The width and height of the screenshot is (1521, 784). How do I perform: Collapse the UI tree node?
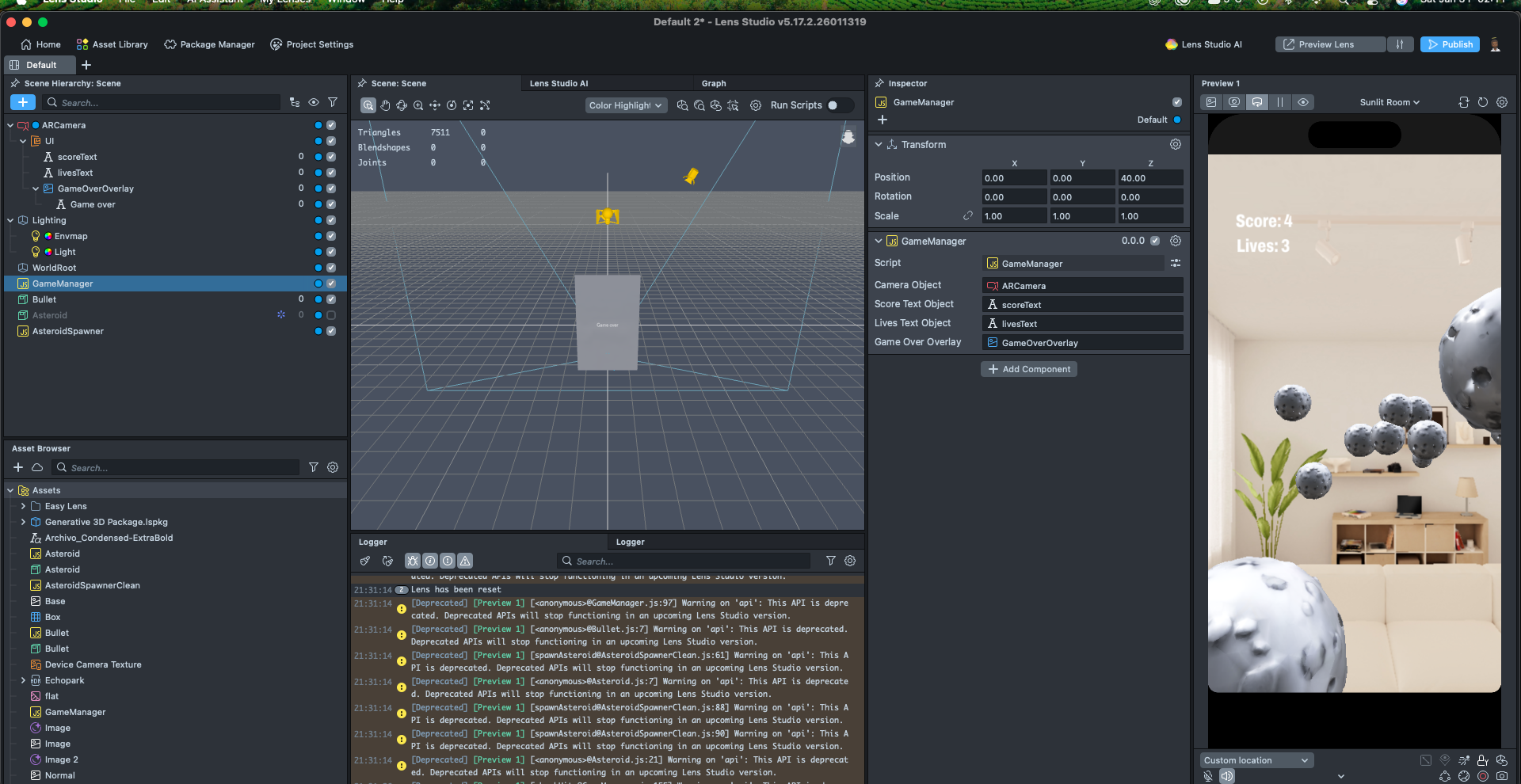[23, 141]
